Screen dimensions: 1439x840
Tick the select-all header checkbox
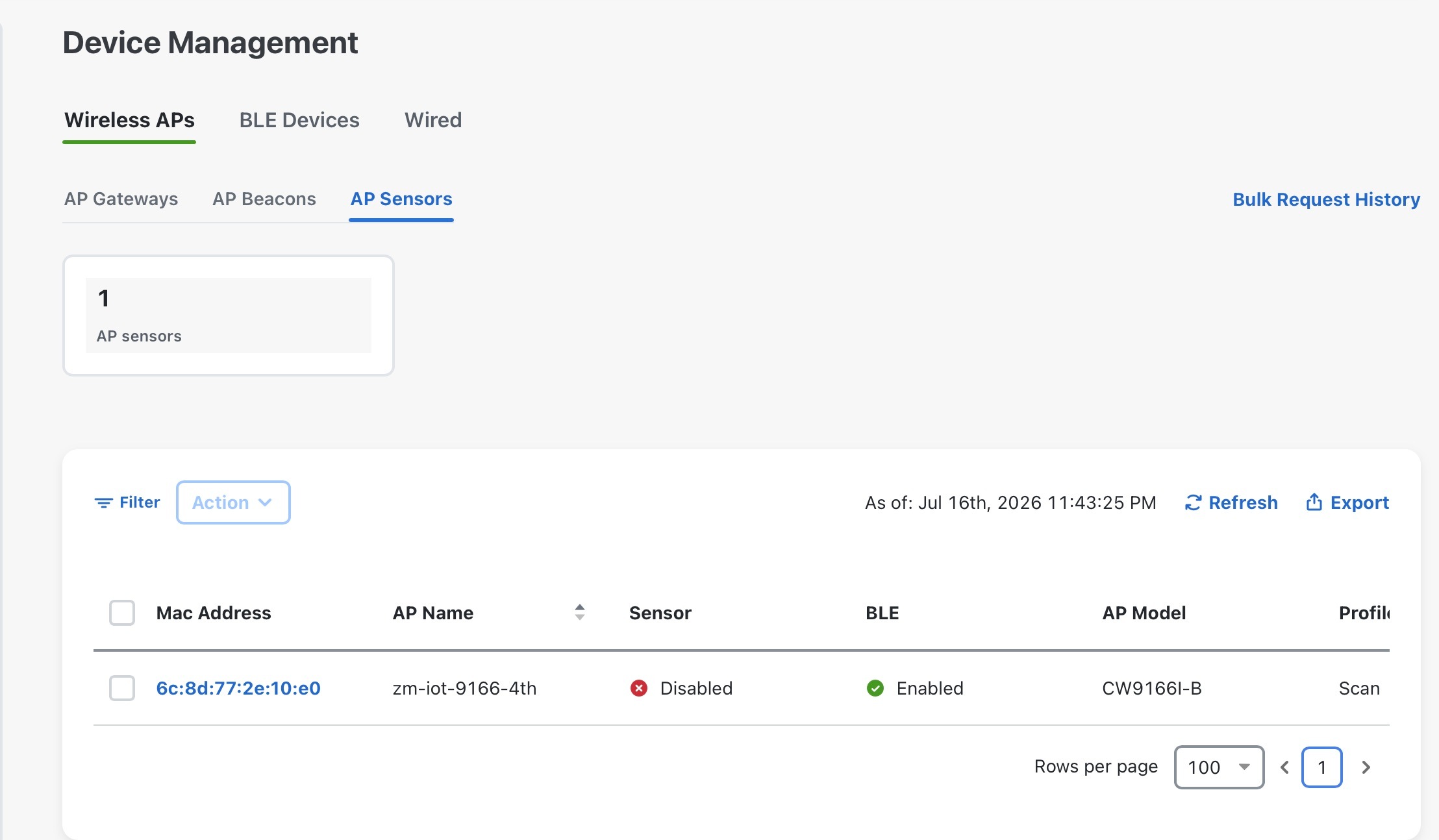point(122,613)
